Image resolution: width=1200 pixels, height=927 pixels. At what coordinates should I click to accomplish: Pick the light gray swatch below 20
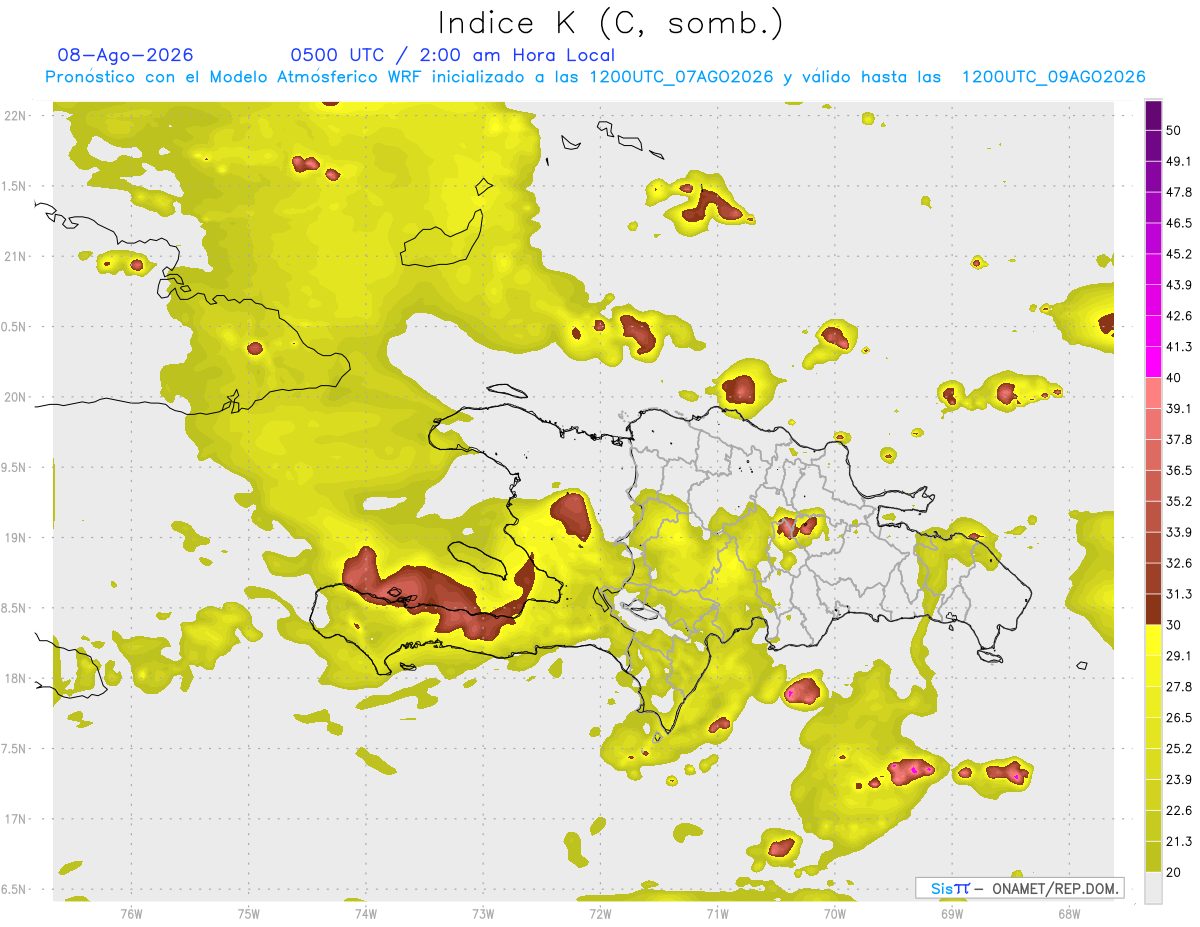pos(1153,888)
